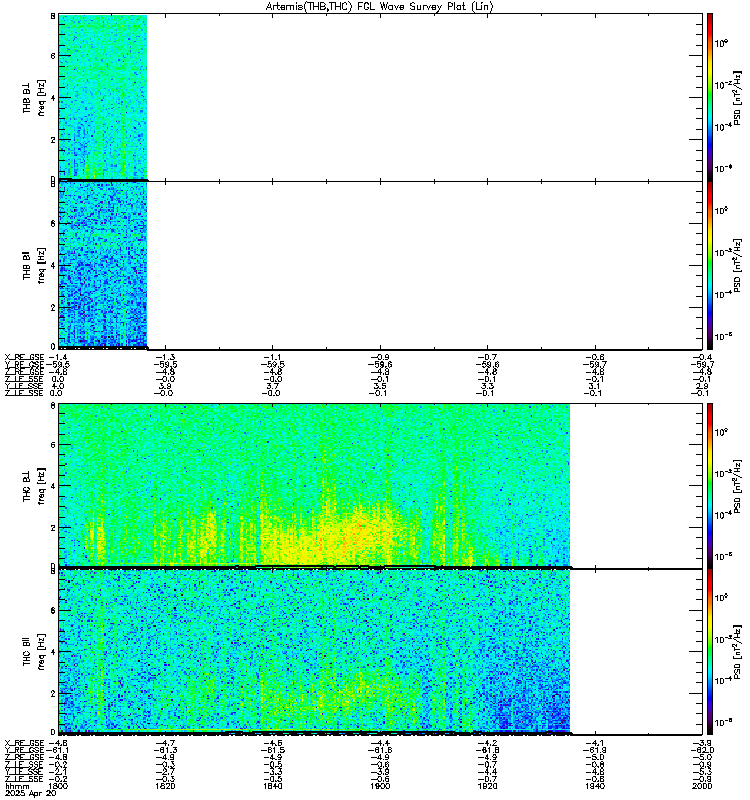Click the 'hhmm' time axis label

click(16, 787)
